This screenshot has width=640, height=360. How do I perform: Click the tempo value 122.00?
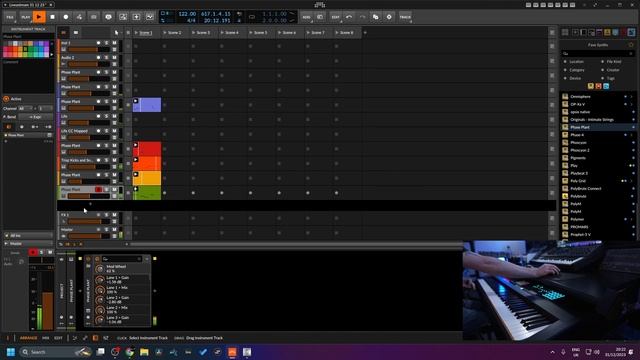pos(187,14)
